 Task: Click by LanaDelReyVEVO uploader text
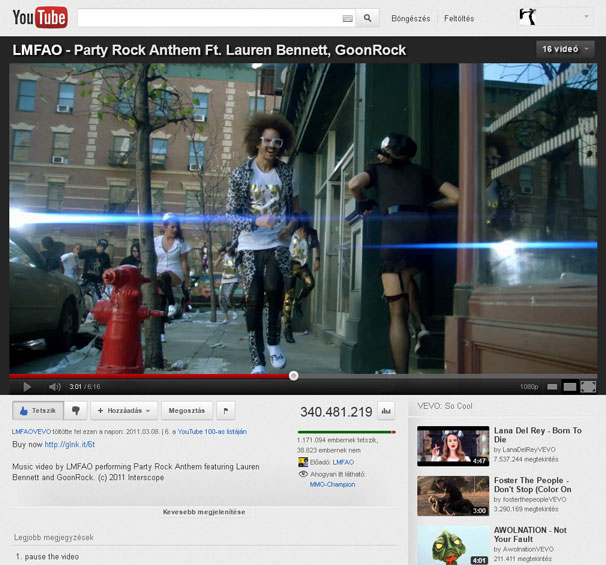524,449
